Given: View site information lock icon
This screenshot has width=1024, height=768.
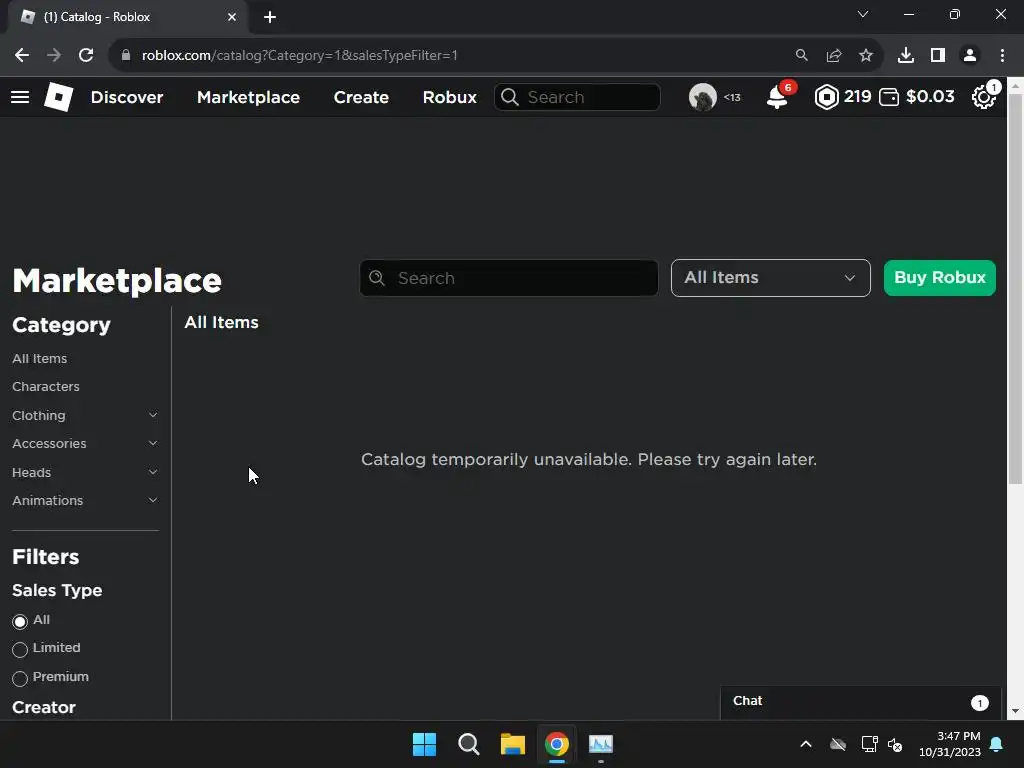Looking at the screenshot, I should pyautogui.click(x=126, y=56).
